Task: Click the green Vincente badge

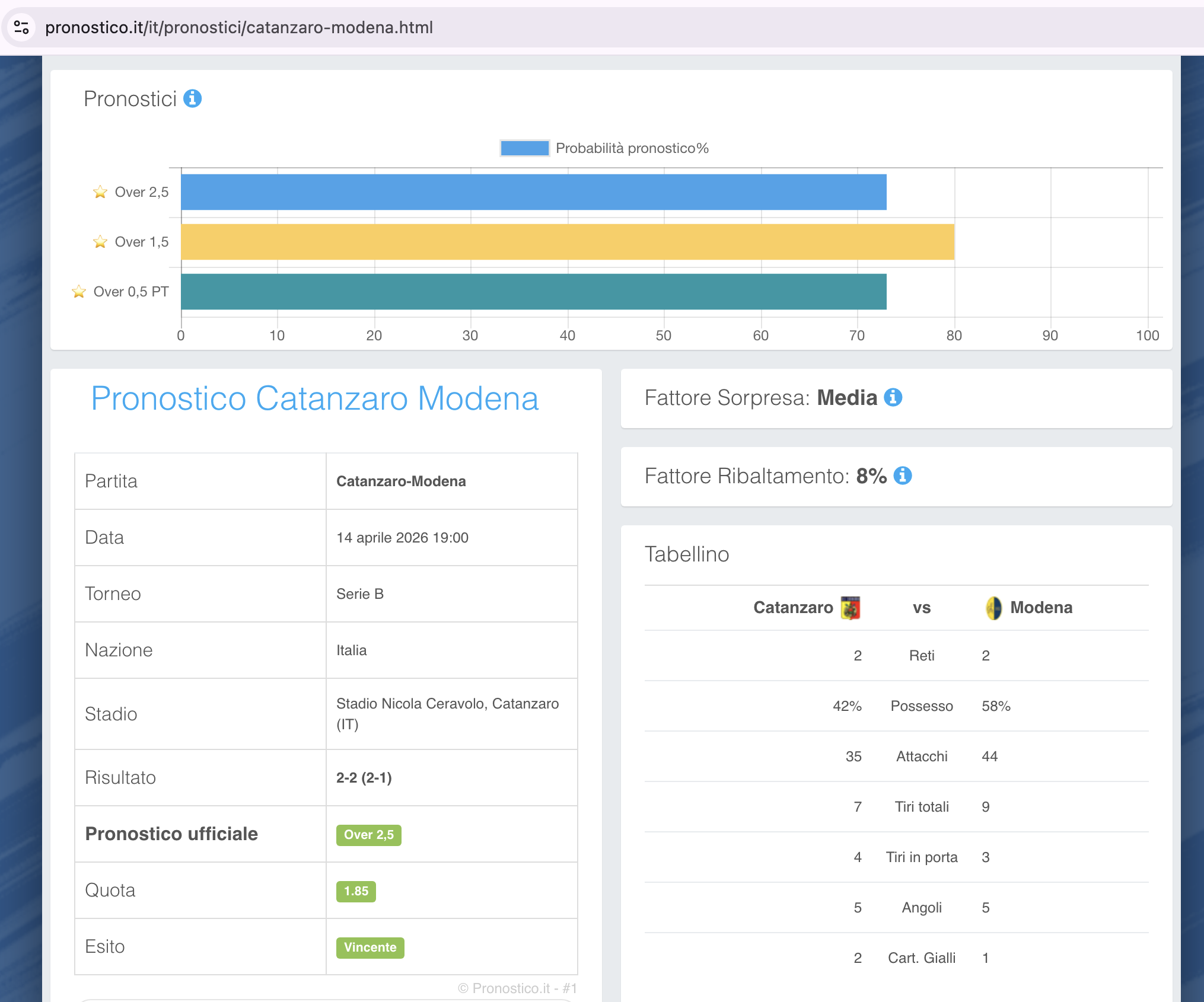Action: (x=370, y=947)
